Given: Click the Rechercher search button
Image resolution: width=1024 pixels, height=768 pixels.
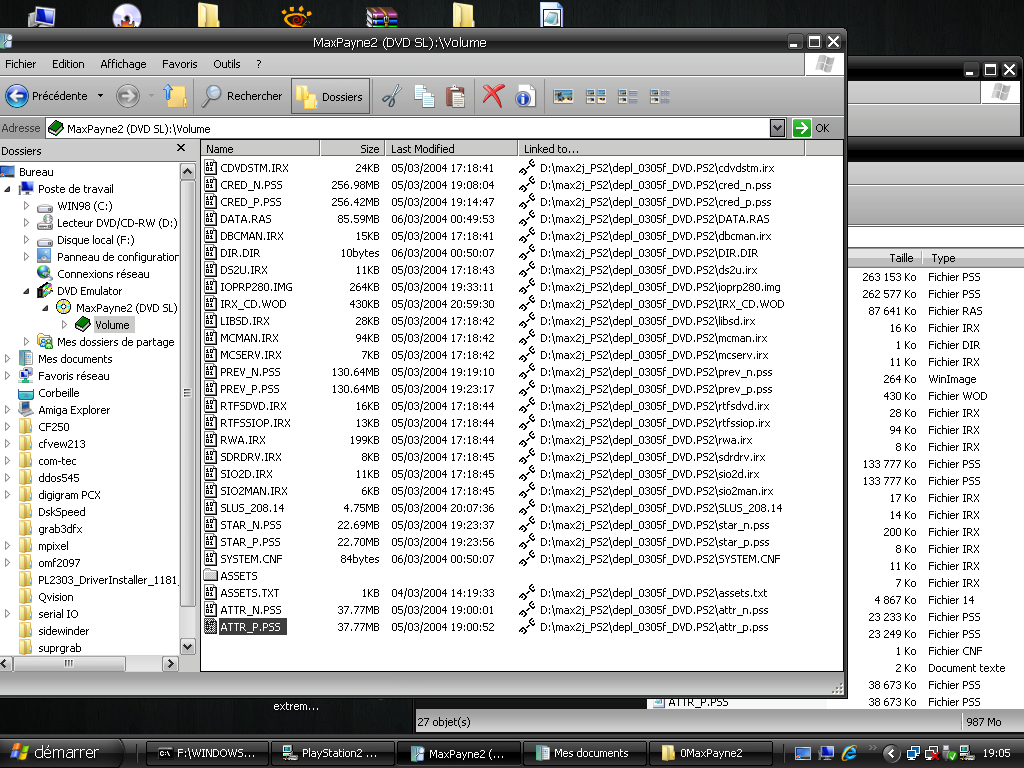Looking at the screenshot, I should (x=242, y=96).
